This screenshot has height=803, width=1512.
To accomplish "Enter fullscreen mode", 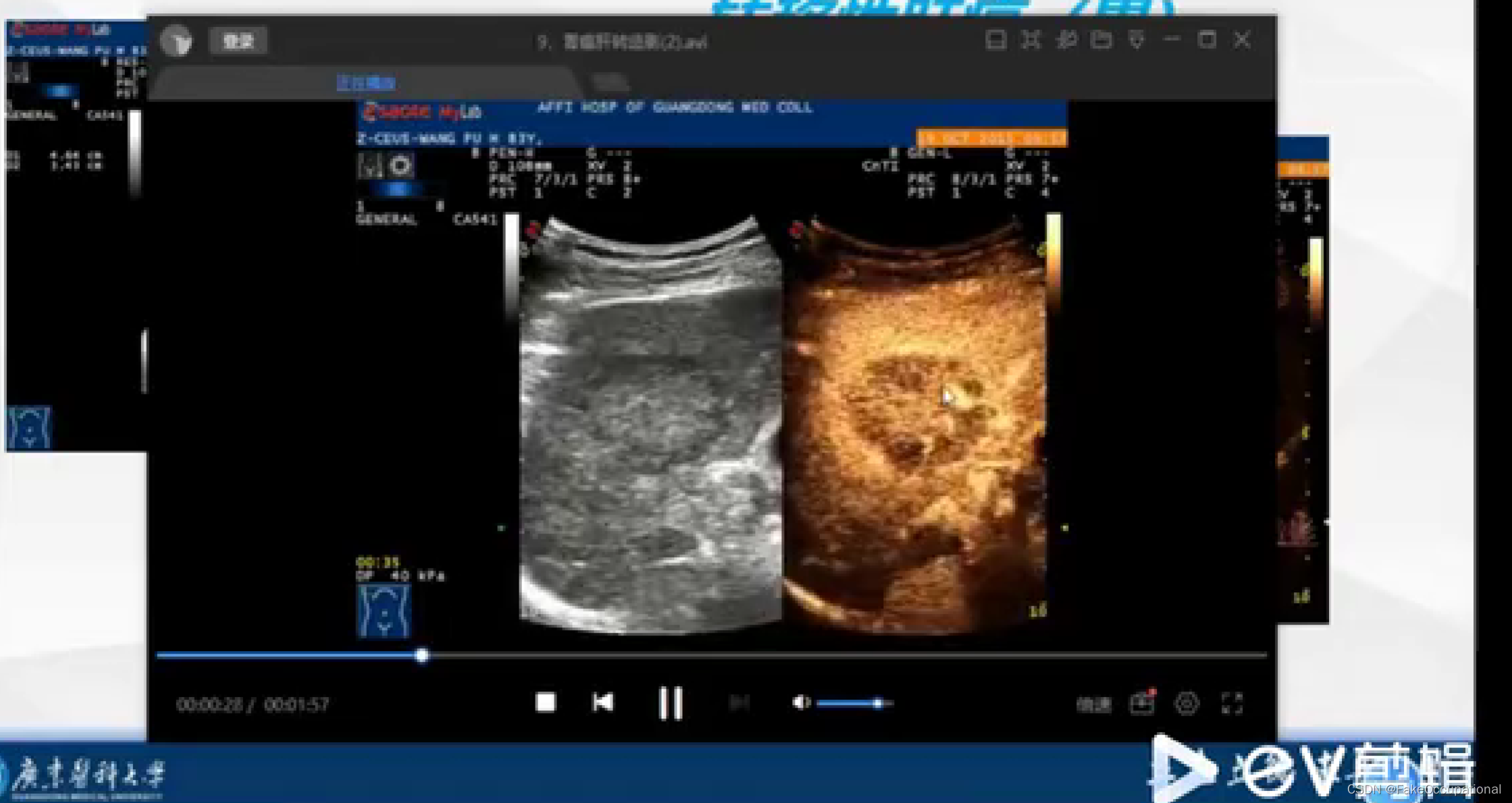I will (x=1232, y=703).
